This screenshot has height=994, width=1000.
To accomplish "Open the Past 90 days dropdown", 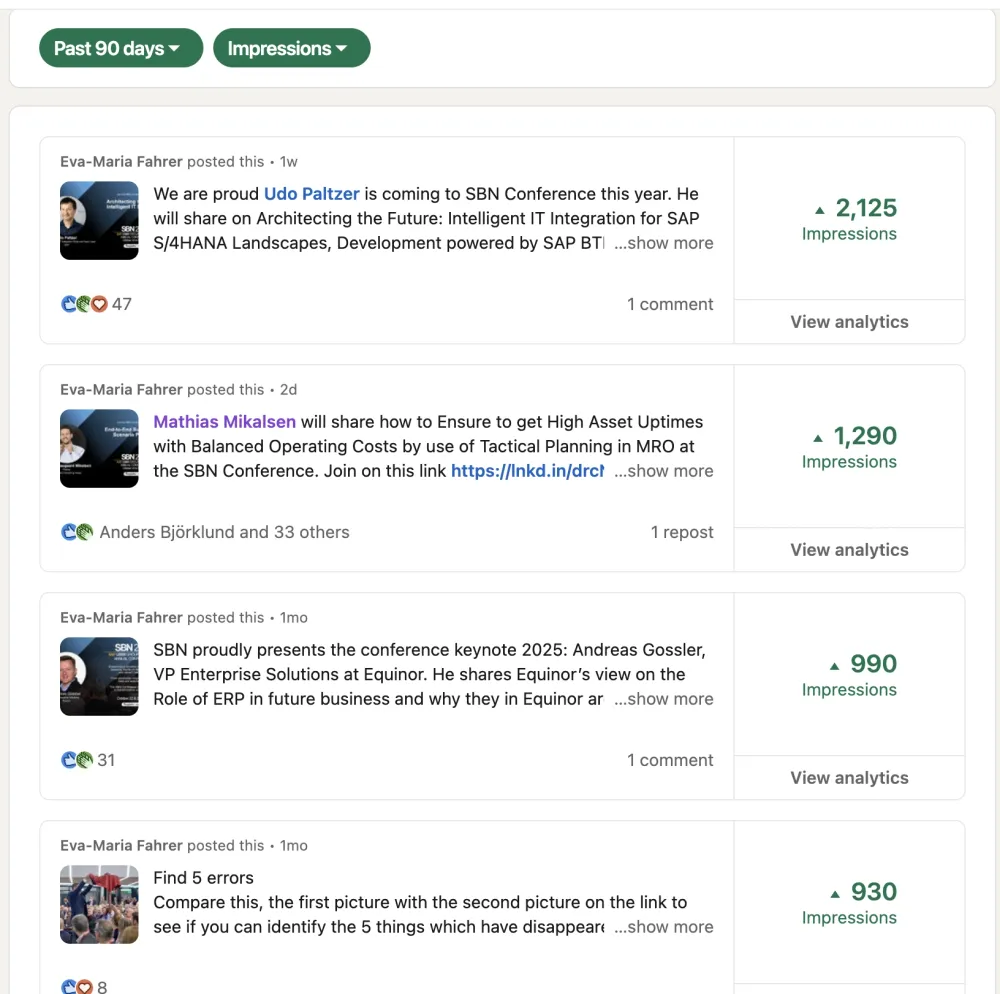I will (120, 48).
